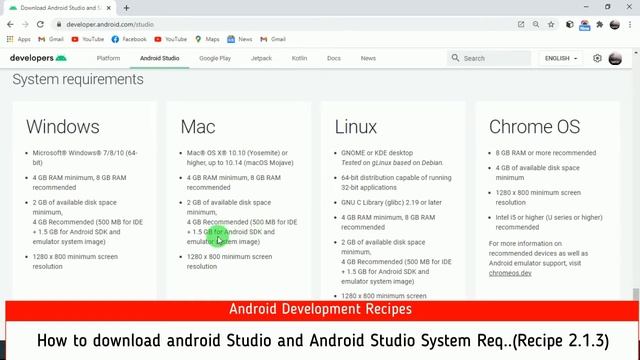
Task: Click the Windows requirements heading
Action: (63, 127)
